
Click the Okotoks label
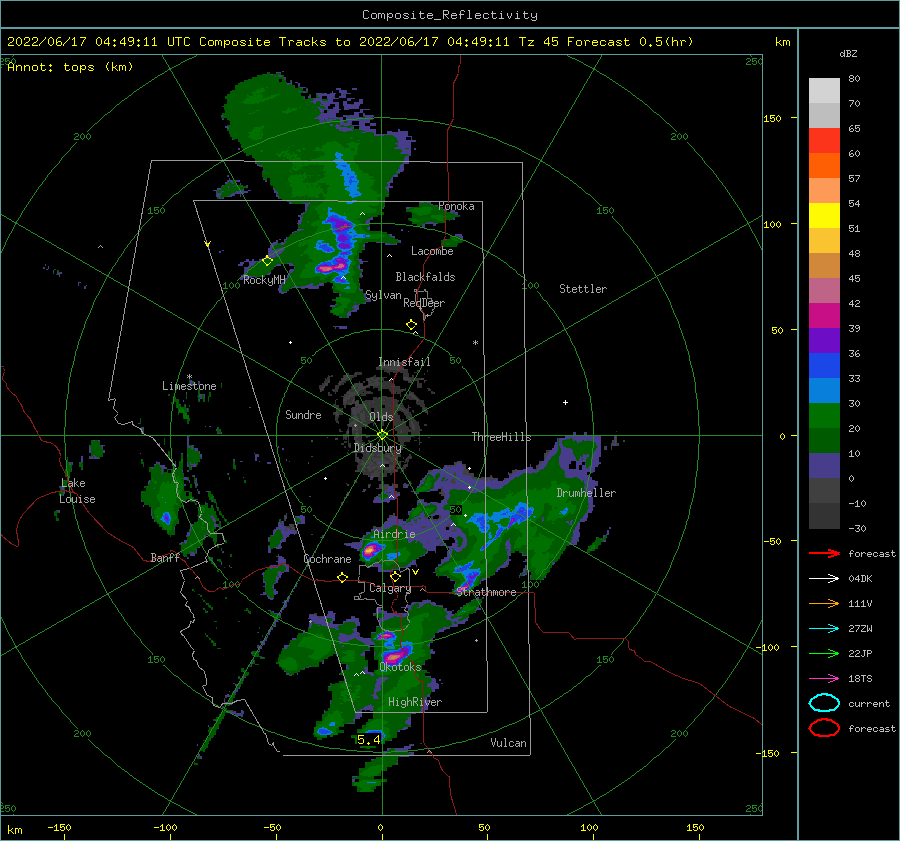click(x=401, y=668)
